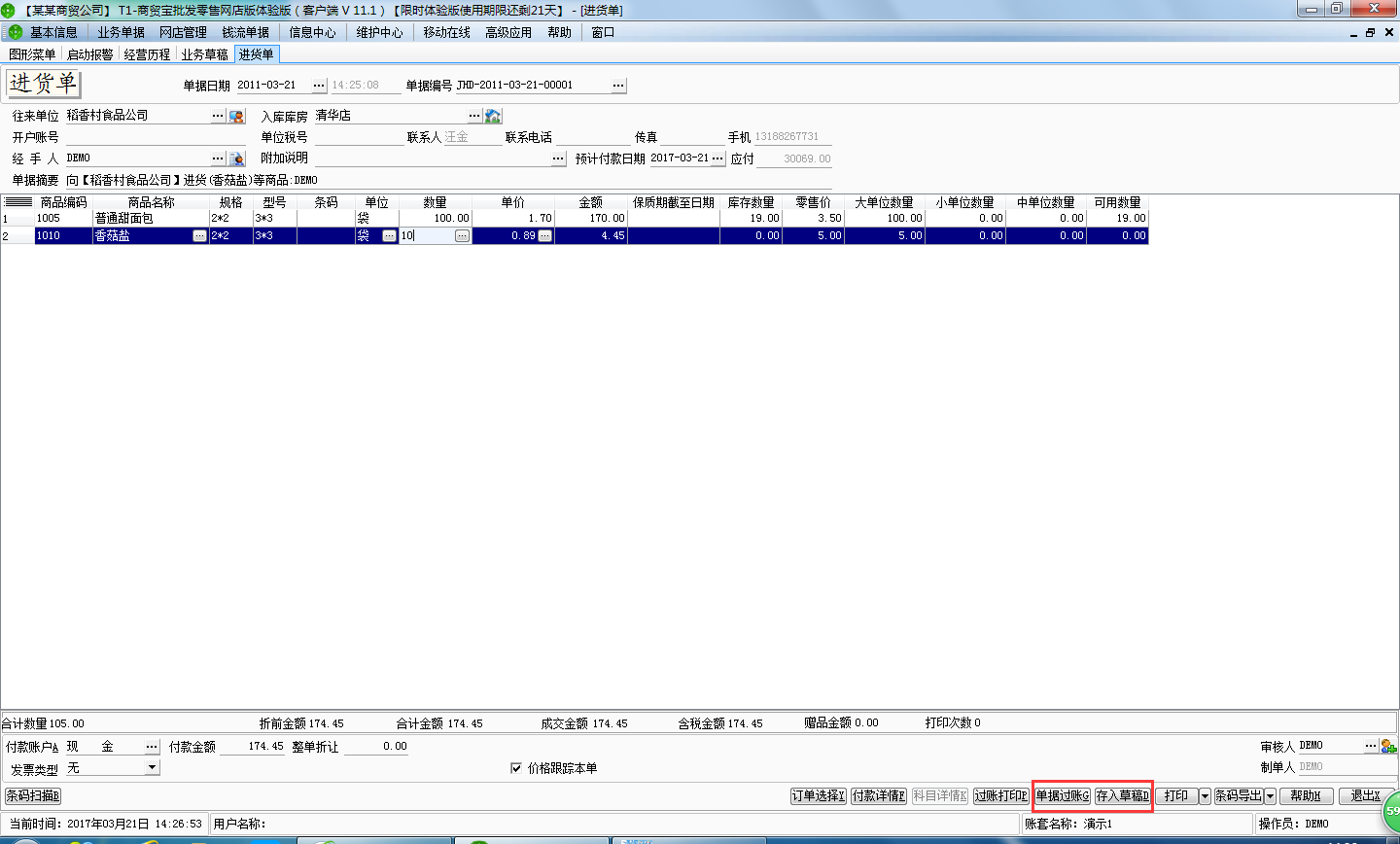Expand the 发票类型 dropdown
This screenshot has width=1400, height=844.
coord(152,768)
